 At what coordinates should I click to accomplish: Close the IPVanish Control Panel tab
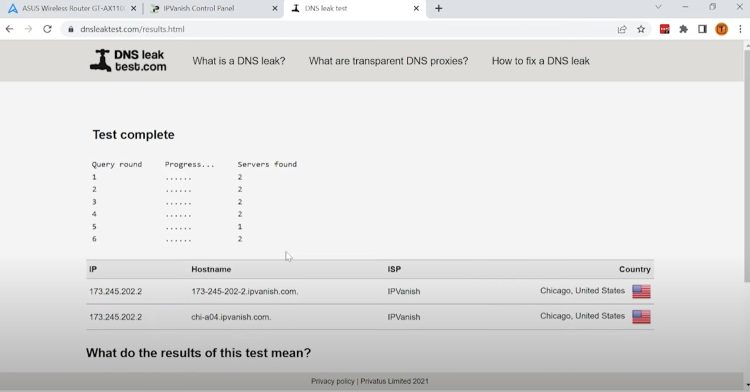(x=275, y=8)
